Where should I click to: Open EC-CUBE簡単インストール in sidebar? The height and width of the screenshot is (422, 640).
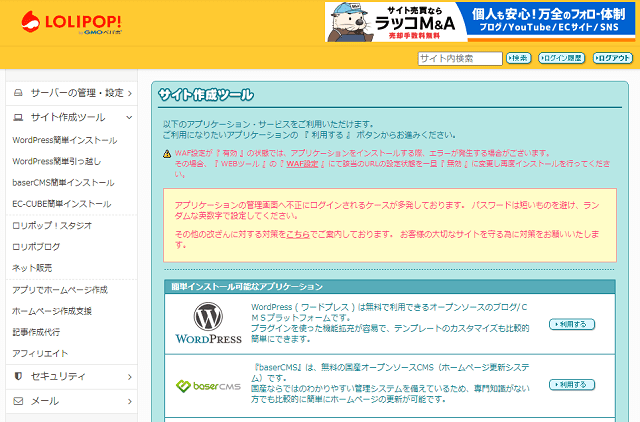62,204
